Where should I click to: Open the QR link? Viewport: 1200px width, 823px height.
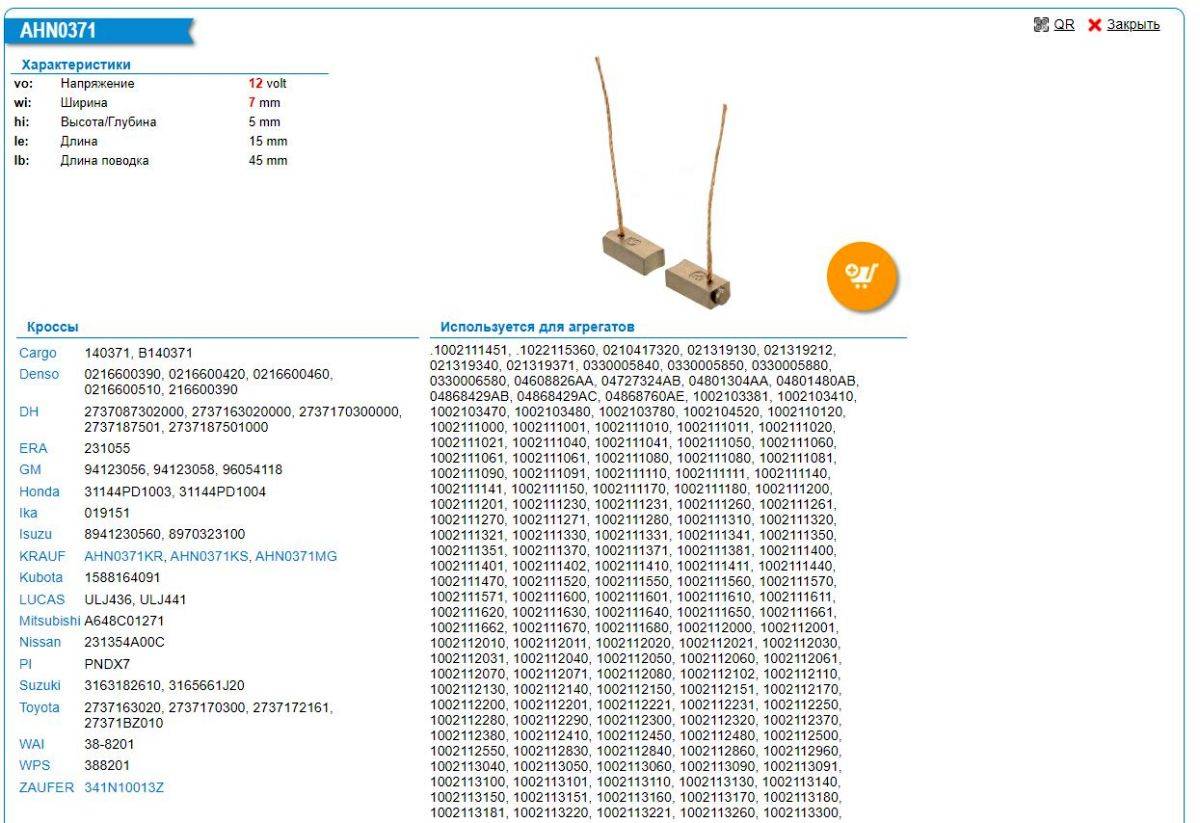pos(1065,25)
